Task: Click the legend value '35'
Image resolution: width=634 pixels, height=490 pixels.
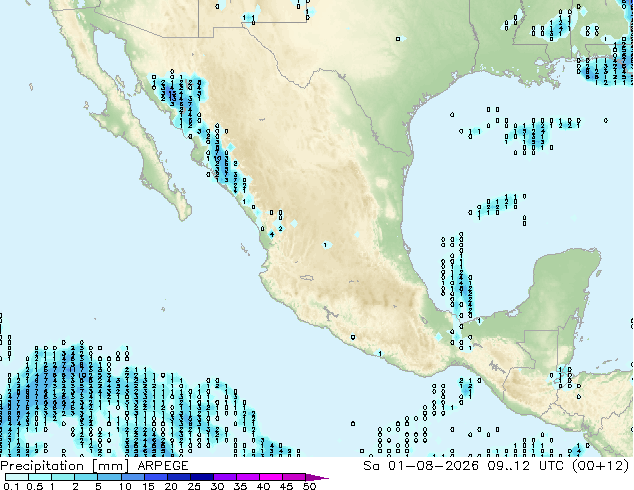Action: coord(240,486)
